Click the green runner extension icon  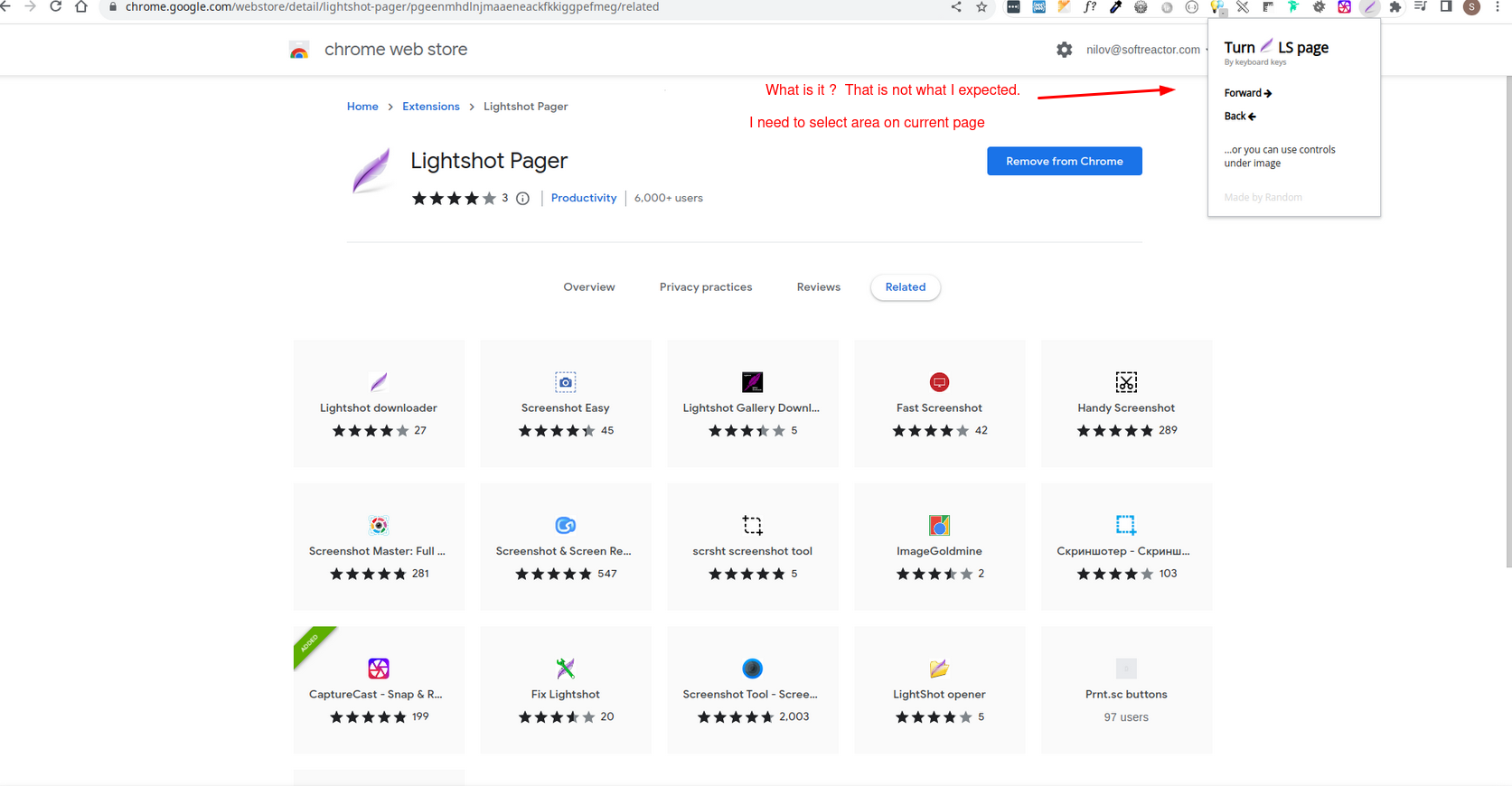[1293, 6]
